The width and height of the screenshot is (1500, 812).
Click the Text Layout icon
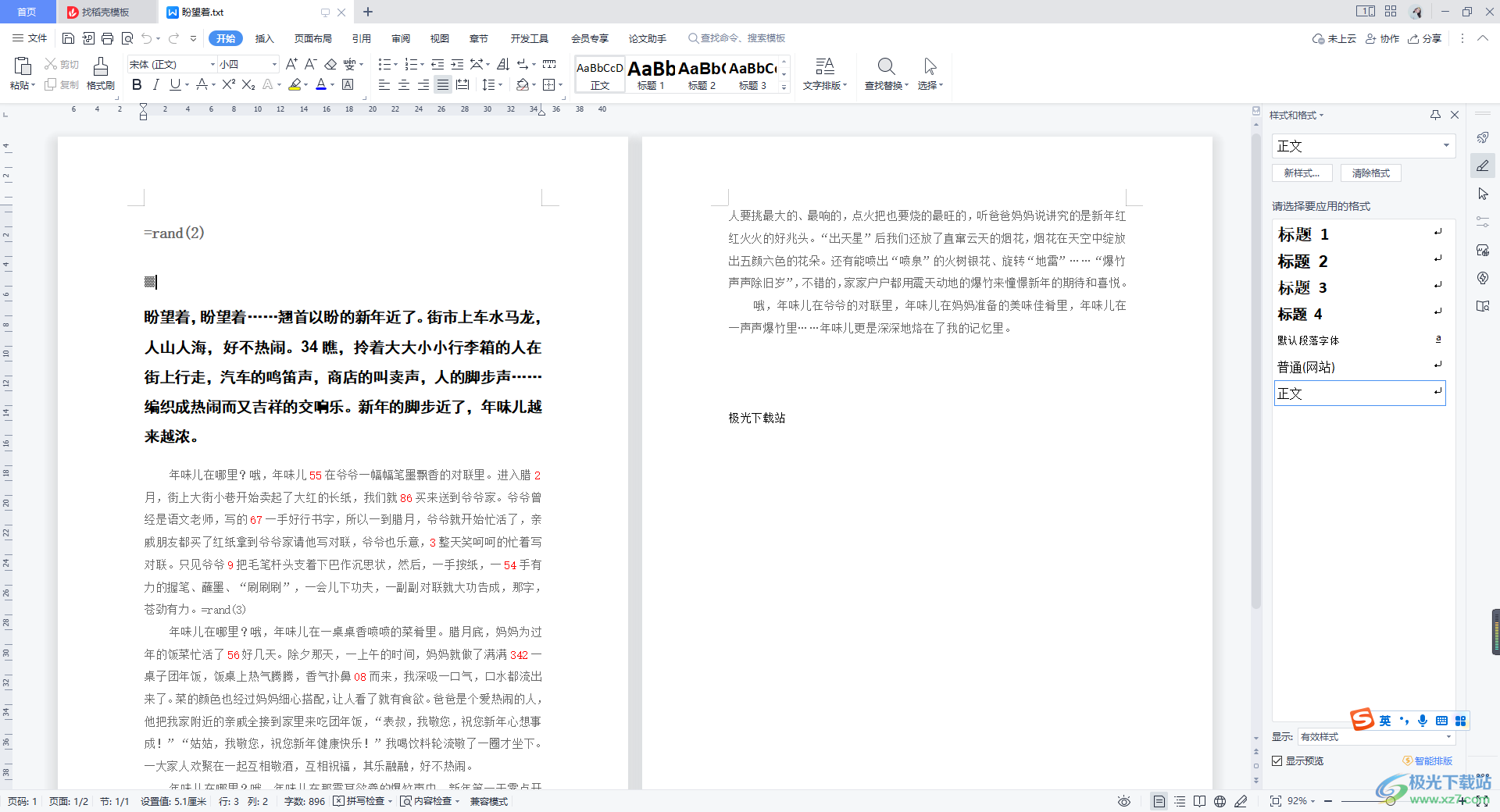(x=825, y=66)
